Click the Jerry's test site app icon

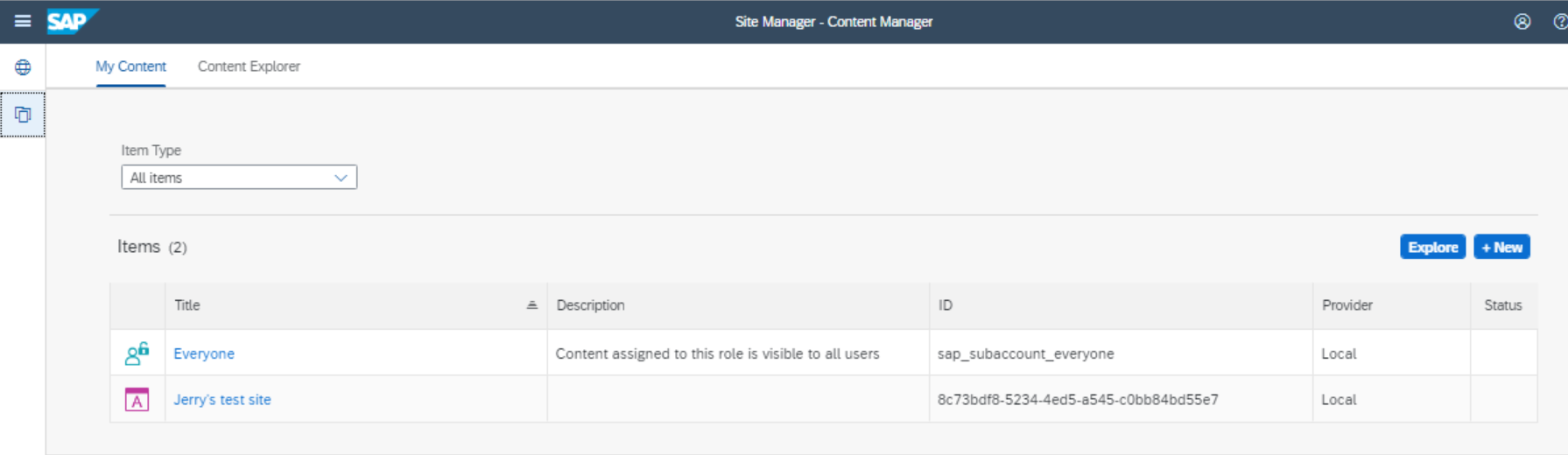point(137,400)
